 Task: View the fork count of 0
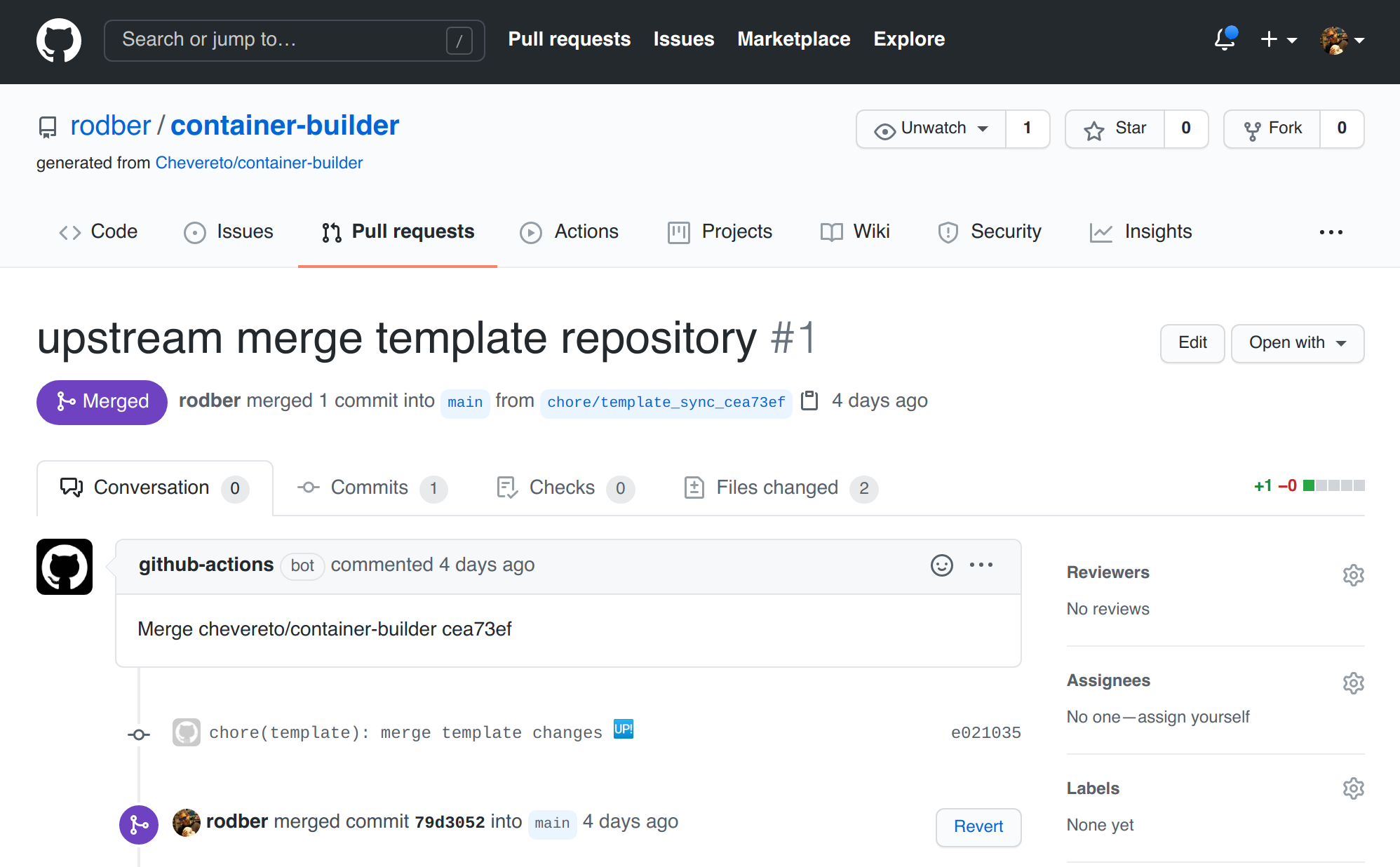(1342, 128)
